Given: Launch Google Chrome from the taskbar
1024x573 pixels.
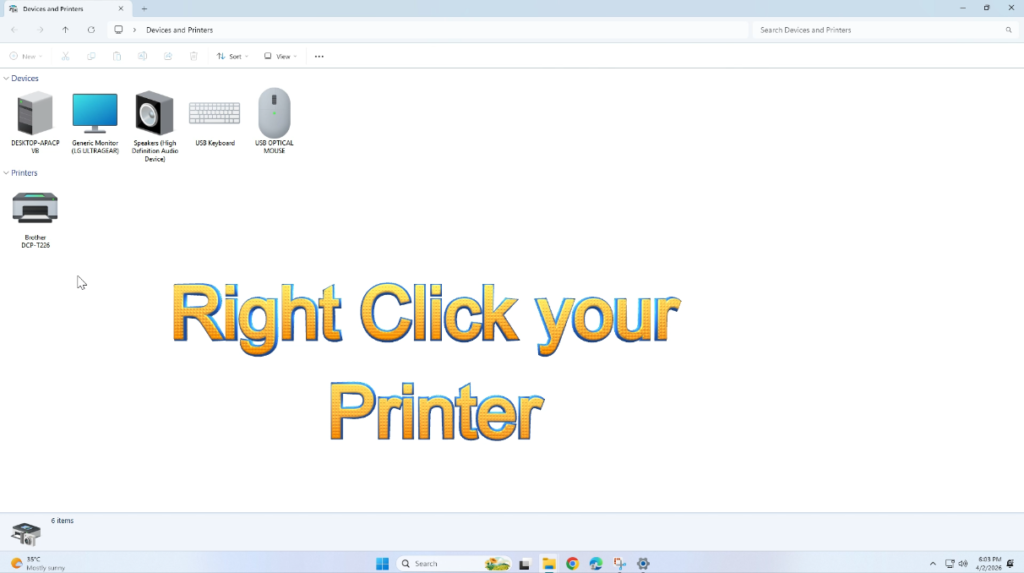Looking at the screenshot, I should pyautogui.click(x=572, y=564).
